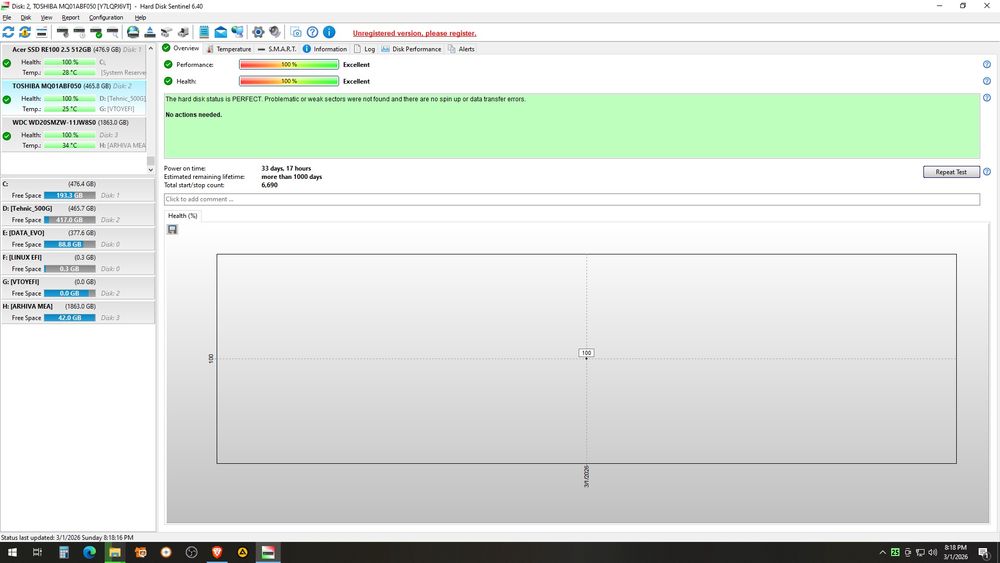Open the Windows notification center icon
The width and height of the screenshot is (1000, 563).
(x=985, y=552)
